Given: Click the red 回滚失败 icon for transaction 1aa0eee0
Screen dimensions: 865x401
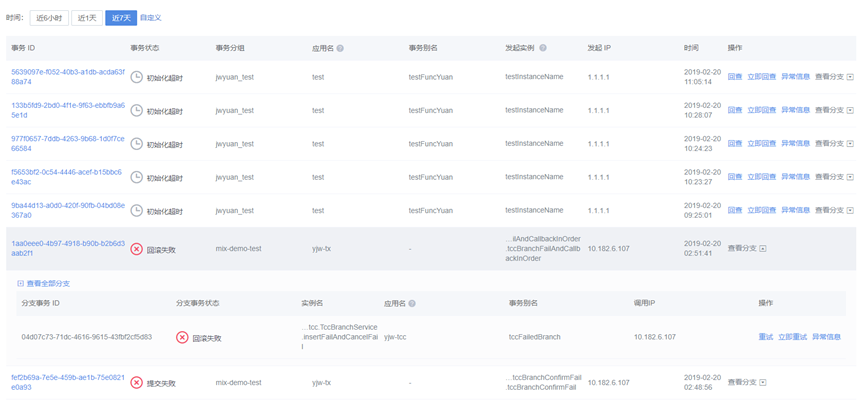Looking at the screenshot, I should click(137, 249).
